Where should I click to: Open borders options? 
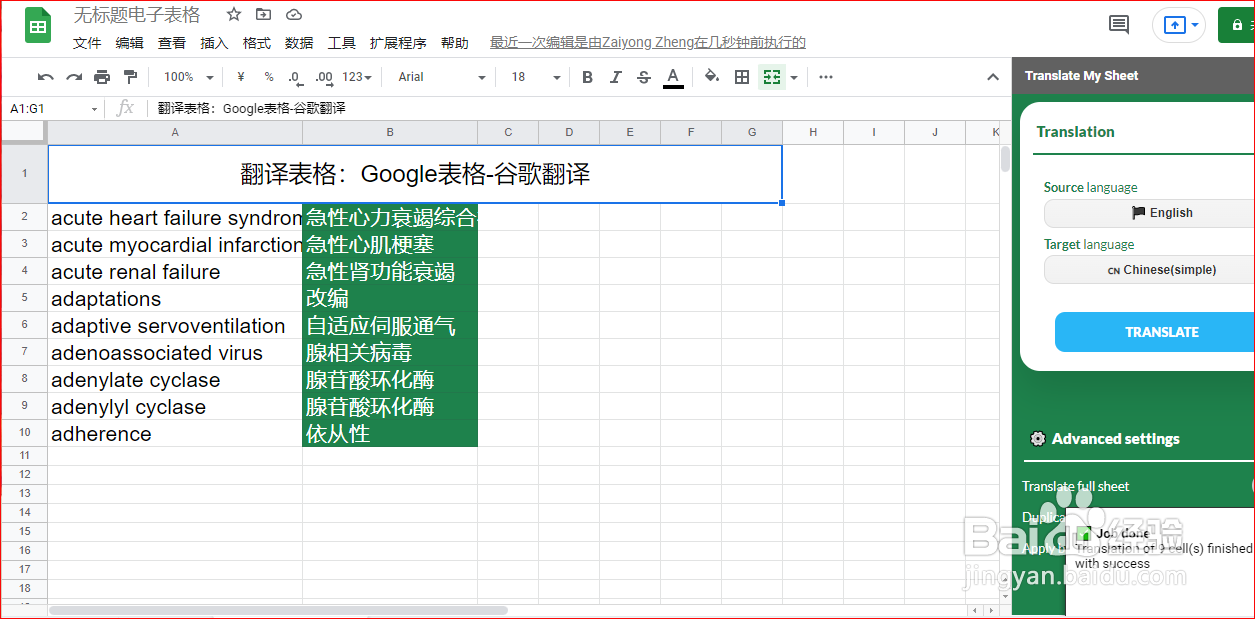tap(742, 77)
